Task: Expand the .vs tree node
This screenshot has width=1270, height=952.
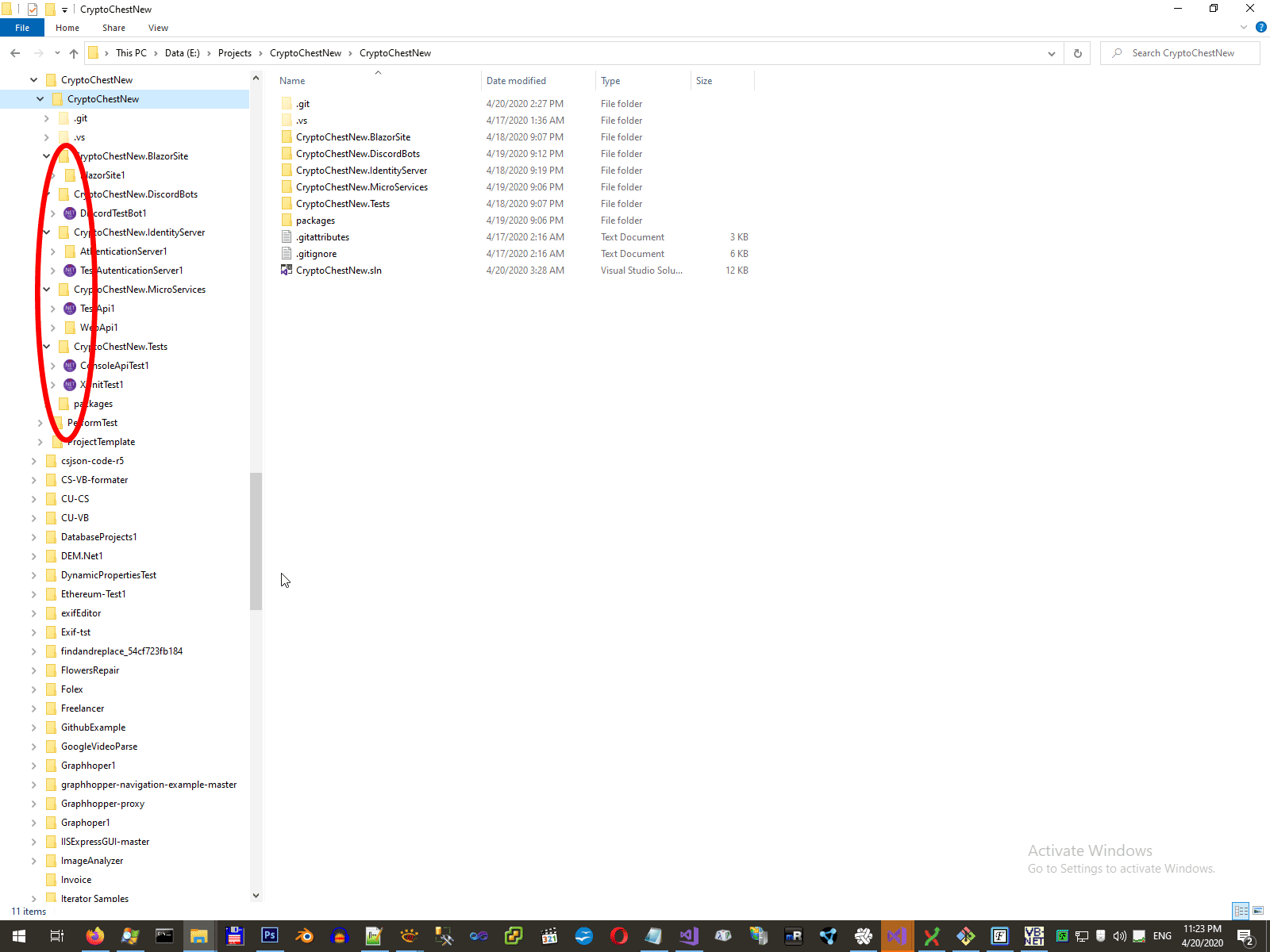Action: 46,137
